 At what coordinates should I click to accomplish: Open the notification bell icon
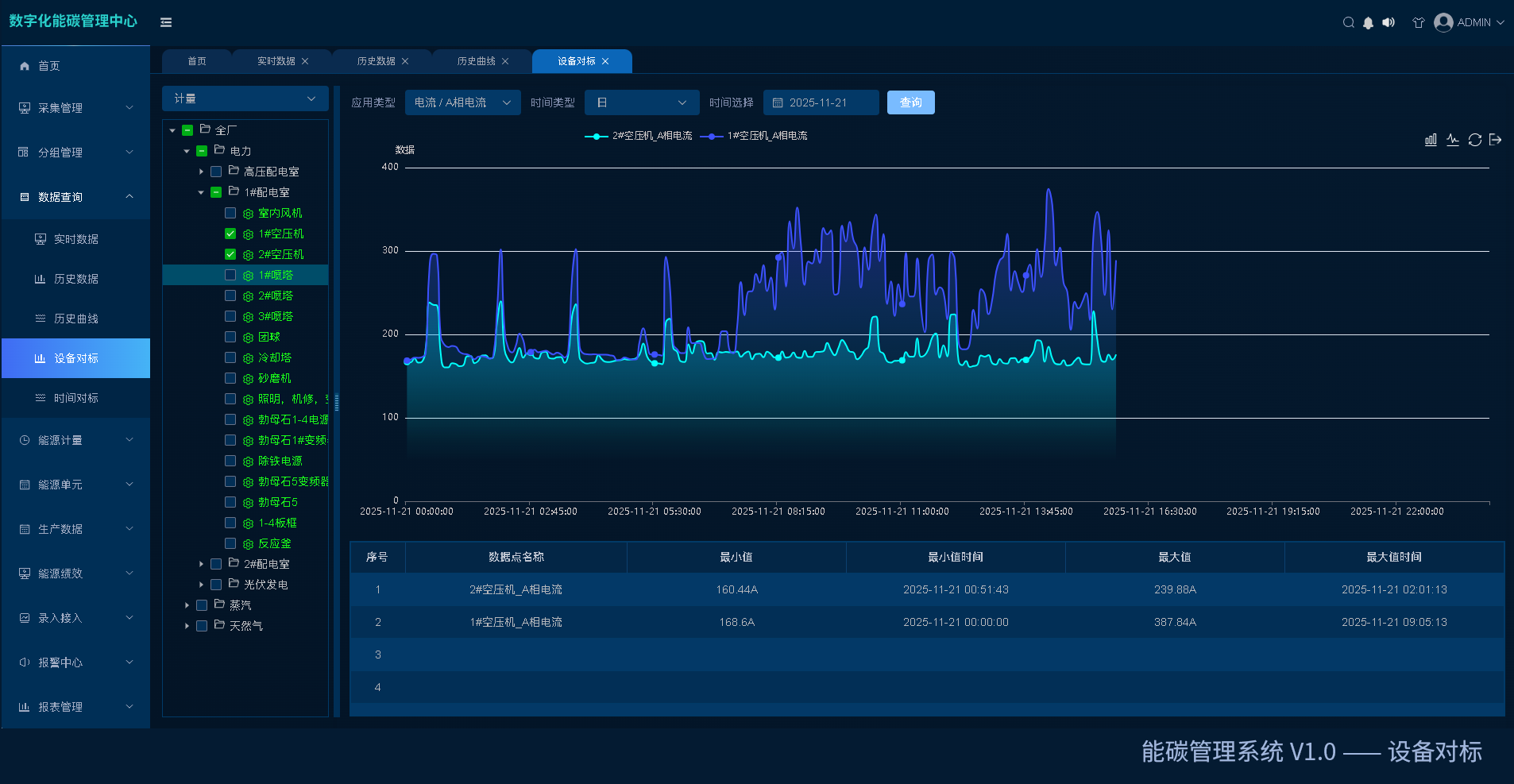coord(1368,23)
